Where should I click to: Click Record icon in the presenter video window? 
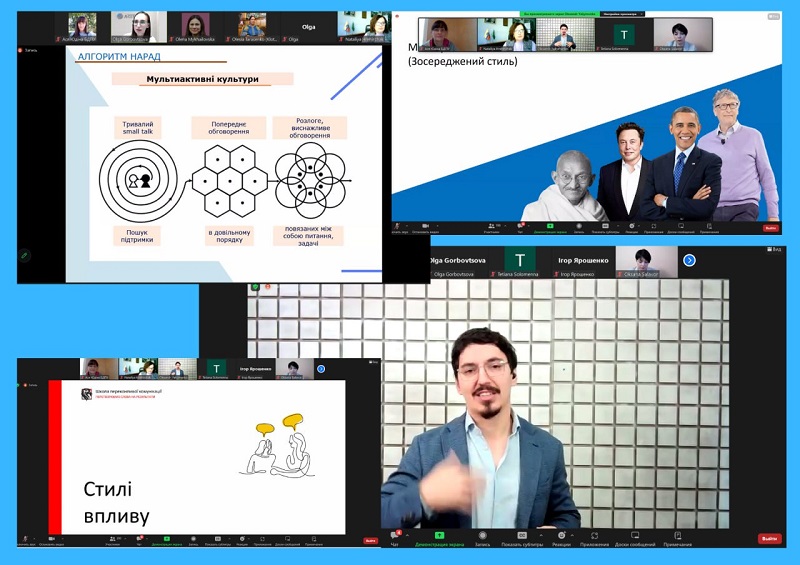[x=482, y=535]
